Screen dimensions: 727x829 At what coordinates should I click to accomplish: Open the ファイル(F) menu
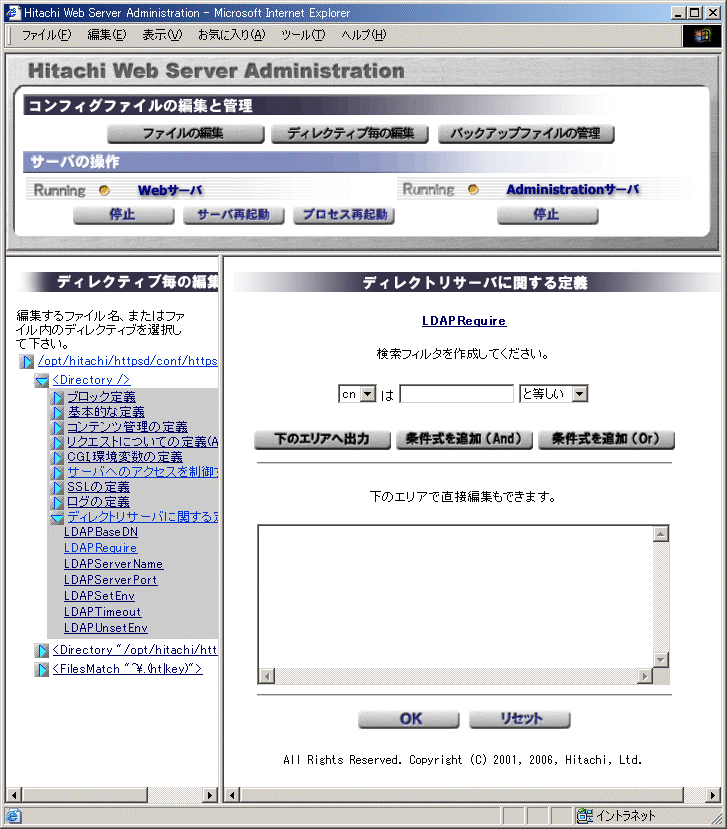[46, 35]
